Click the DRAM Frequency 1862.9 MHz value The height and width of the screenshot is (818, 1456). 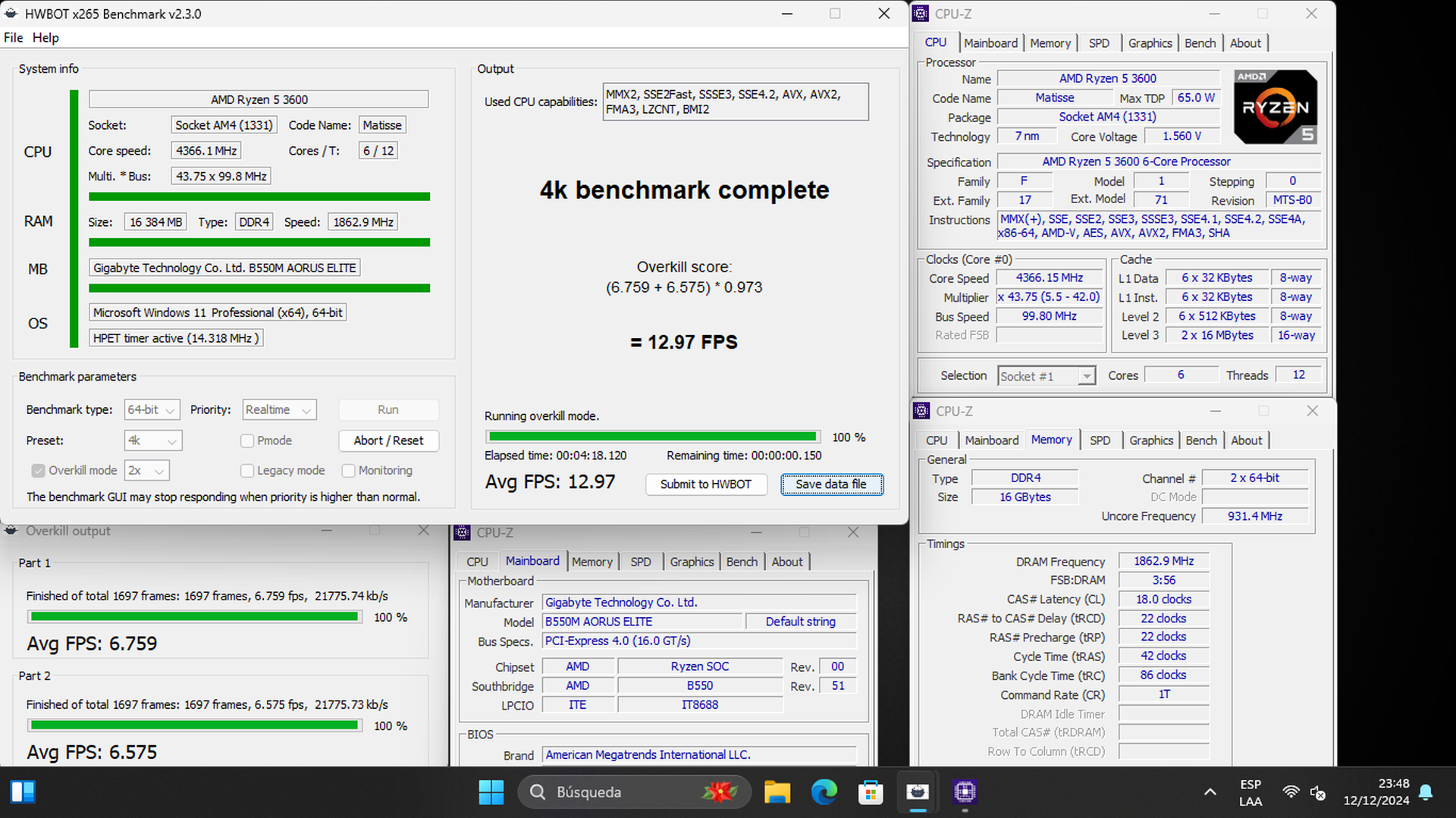(1163, 561)
